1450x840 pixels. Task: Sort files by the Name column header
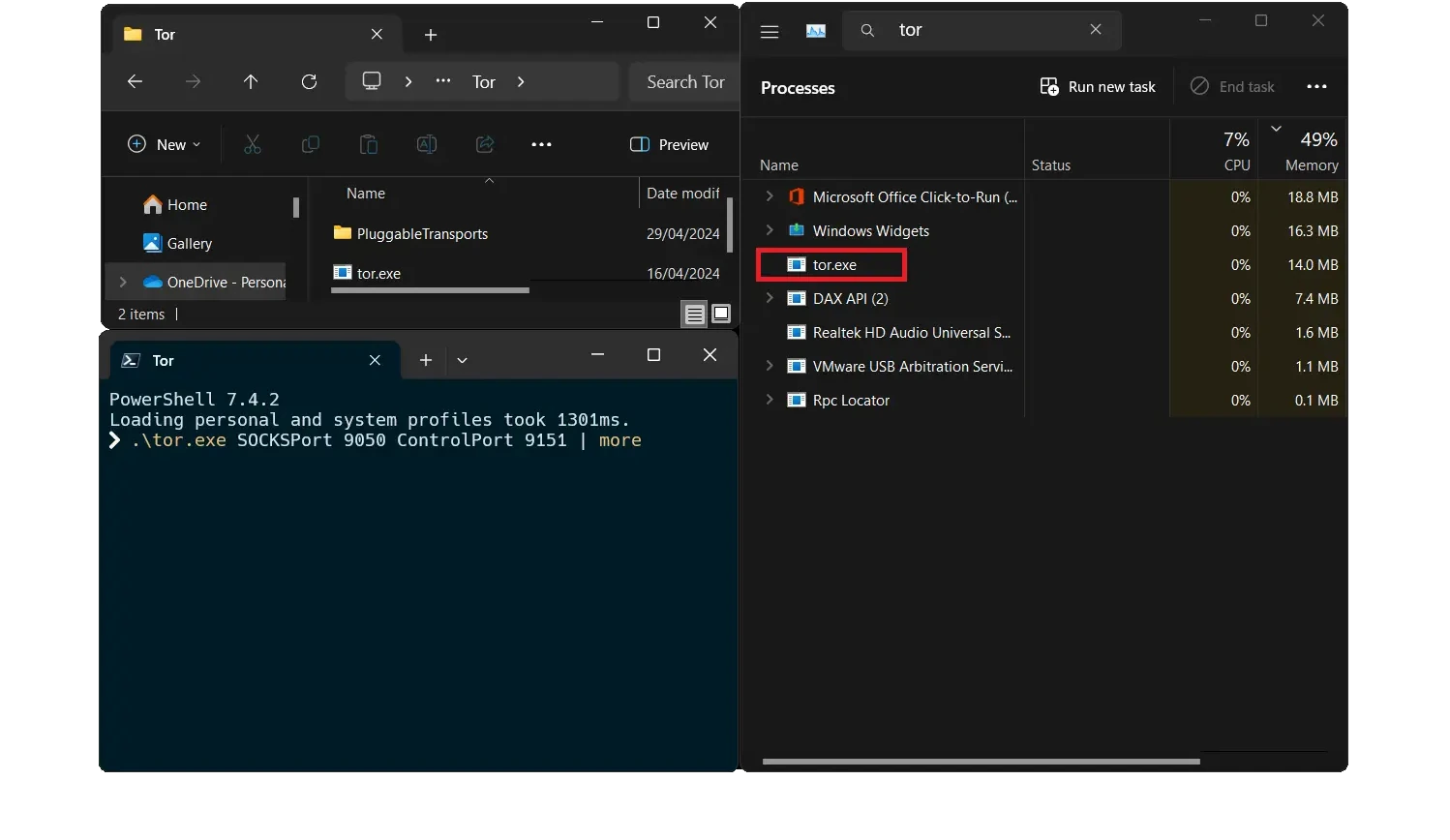point(366,193)
